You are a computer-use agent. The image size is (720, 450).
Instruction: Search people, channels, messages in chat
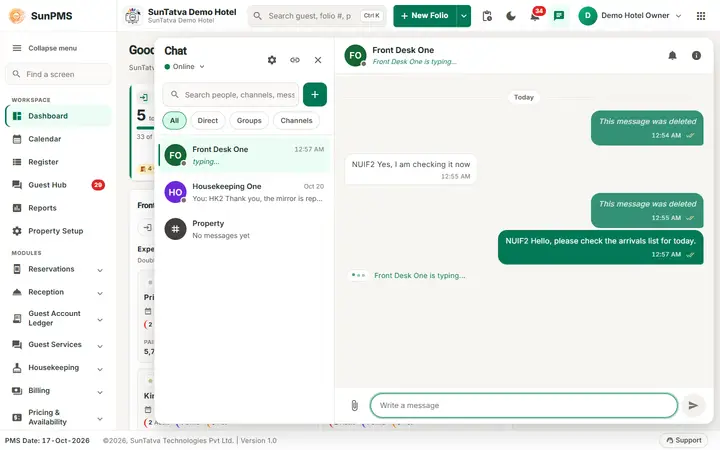[x=231, y=95]
